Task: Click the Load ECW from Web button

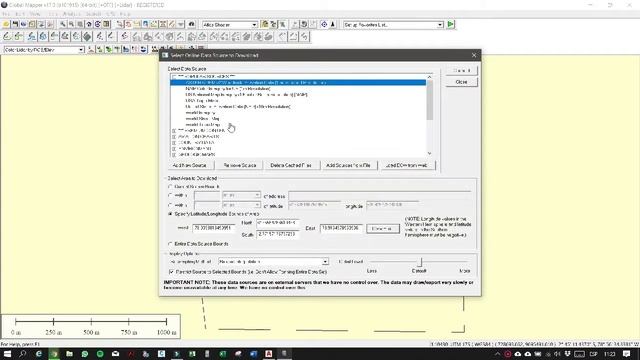Action: tap(407, 165)
